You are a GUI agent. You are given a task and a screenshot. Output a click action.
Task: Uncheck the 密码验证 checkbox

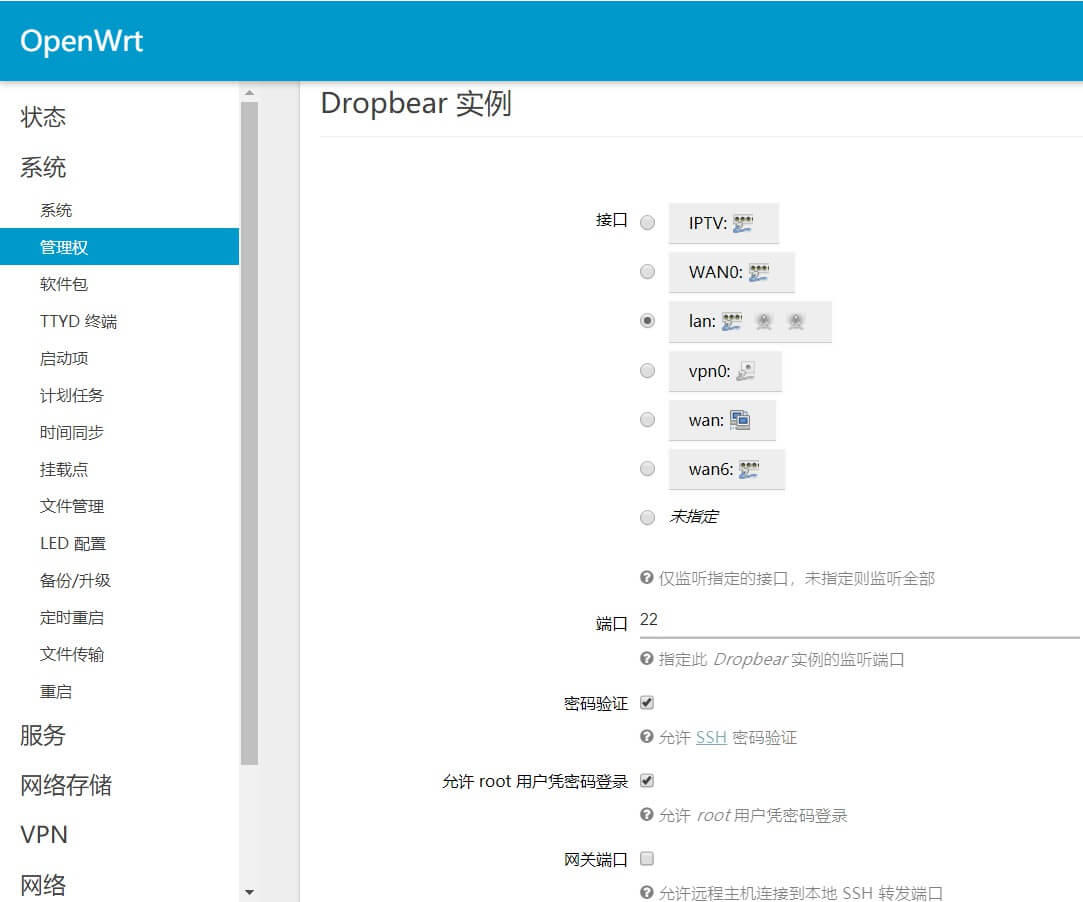(x=647, y=703)
